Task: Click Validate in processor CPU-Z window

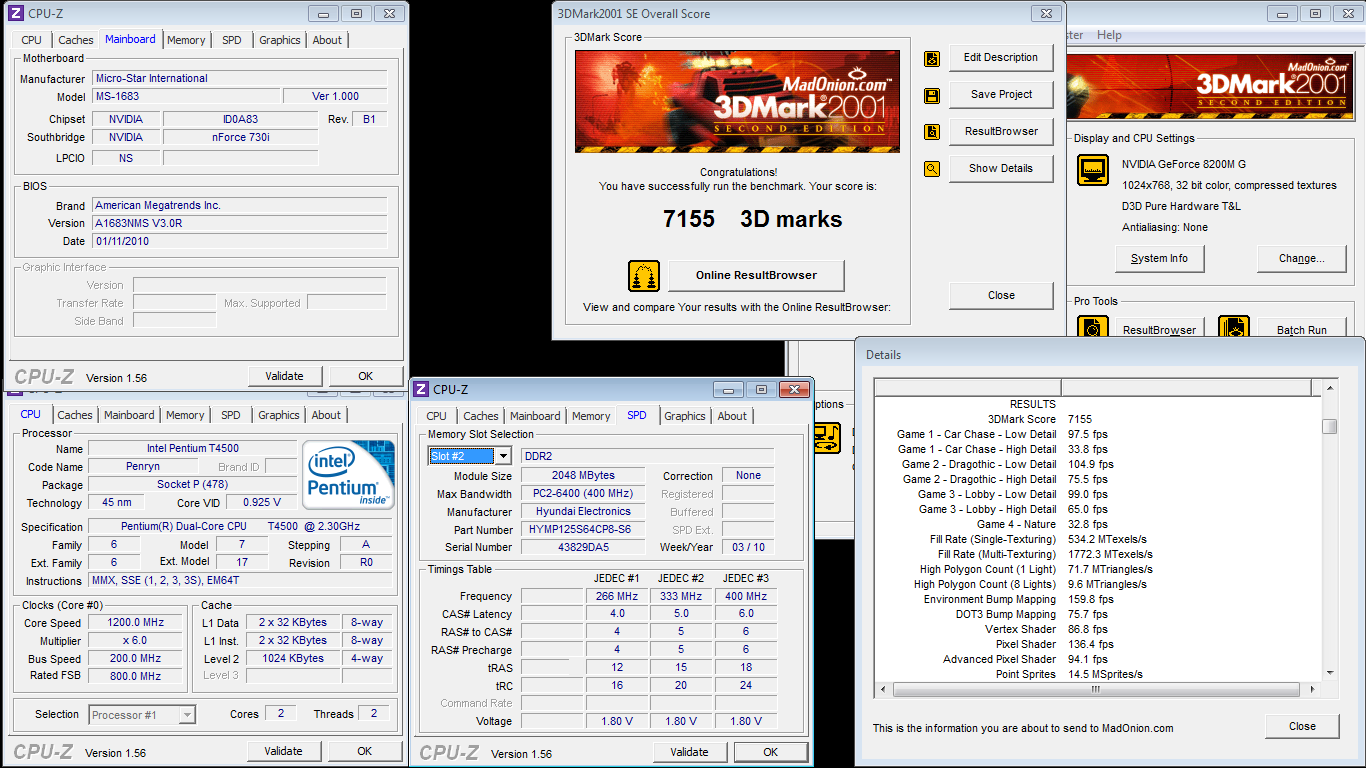Action: tap(283, 751)
